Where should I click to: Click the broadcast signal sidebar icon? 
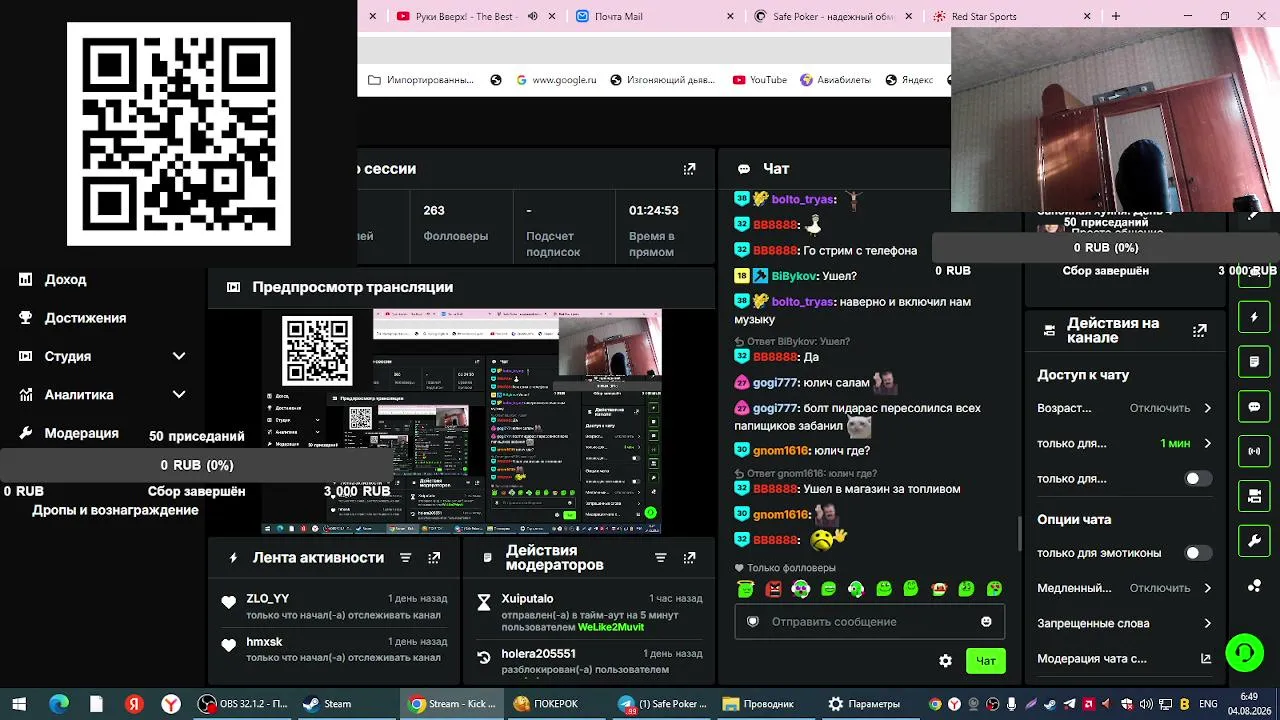(x=1254, y=451)
